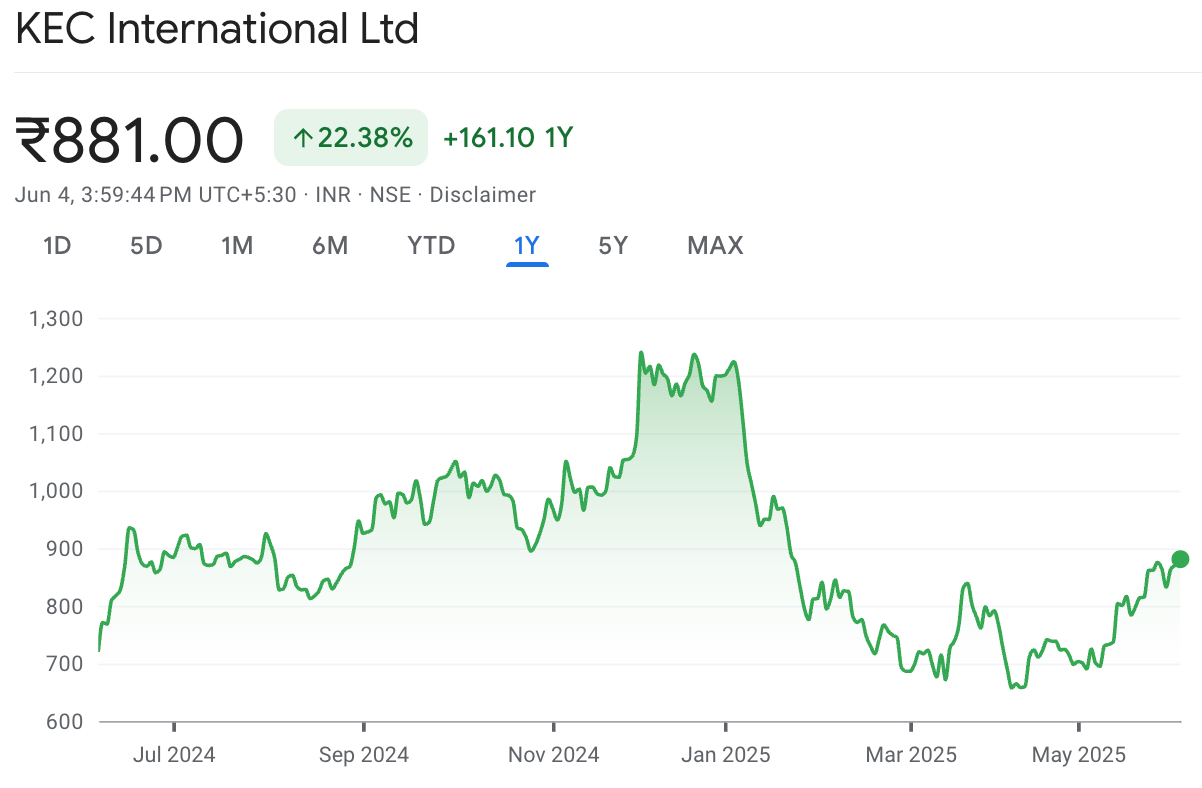Viewport: 1202px width, 788px height.
Task: Switch to the 6M range tab
Action: click(x=330, y=246)
